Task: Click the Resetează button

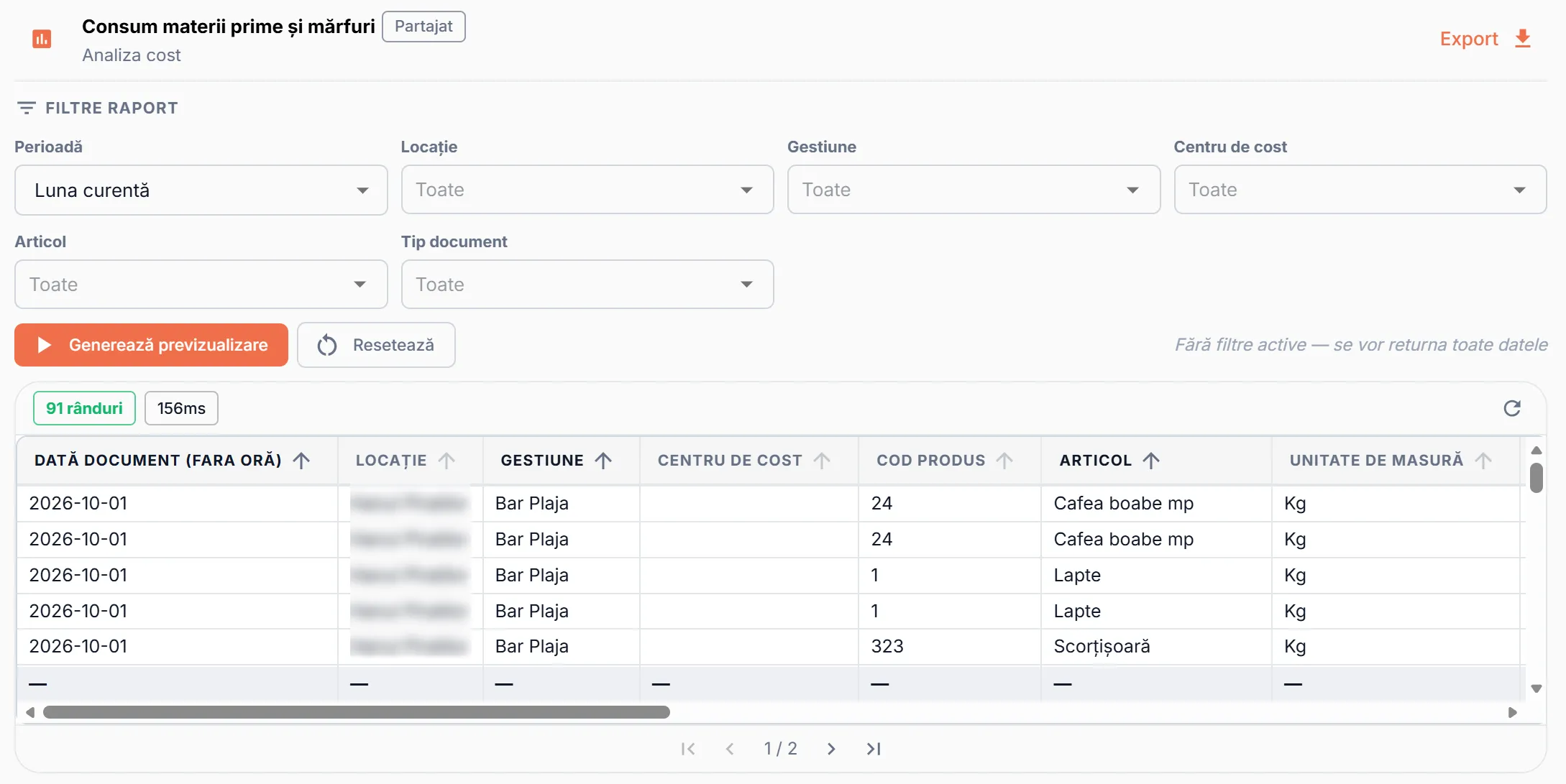Action: [376, 345]
